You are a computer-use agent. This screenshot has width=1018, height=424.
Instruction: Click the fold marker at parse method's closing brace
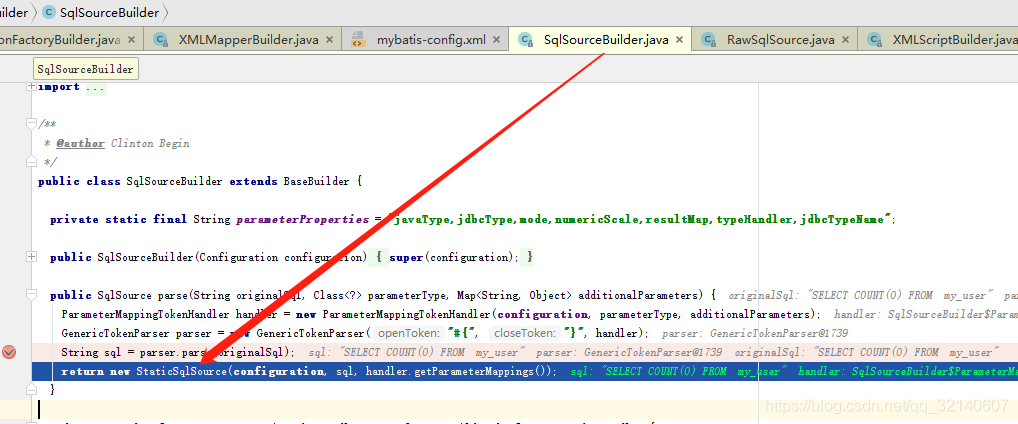(x=31, y=389)
